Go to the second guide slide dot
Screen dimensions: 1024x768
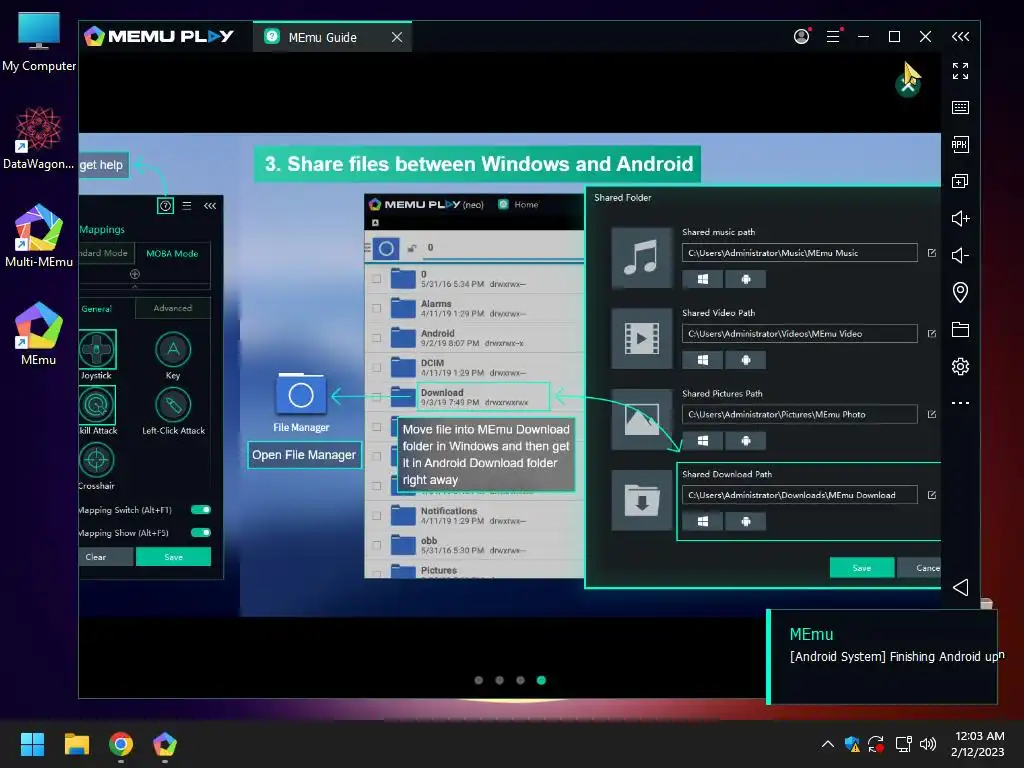tap(500, 680)
